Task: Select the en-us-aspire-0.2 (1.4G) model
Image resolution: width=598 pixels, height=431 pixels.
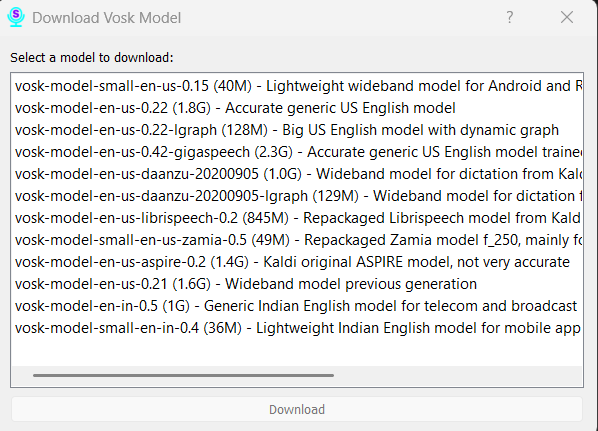Action: (297, 262)
